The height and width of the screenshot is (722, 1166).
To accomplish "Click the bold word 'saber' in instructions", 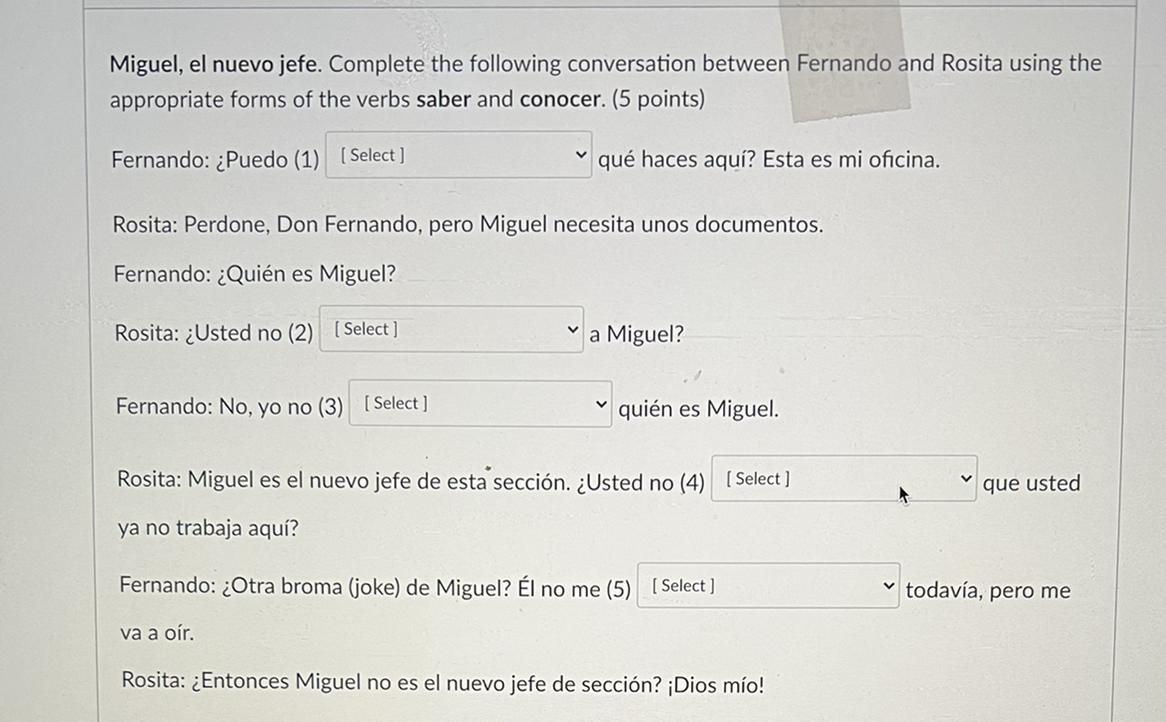I will pos(443,100).
